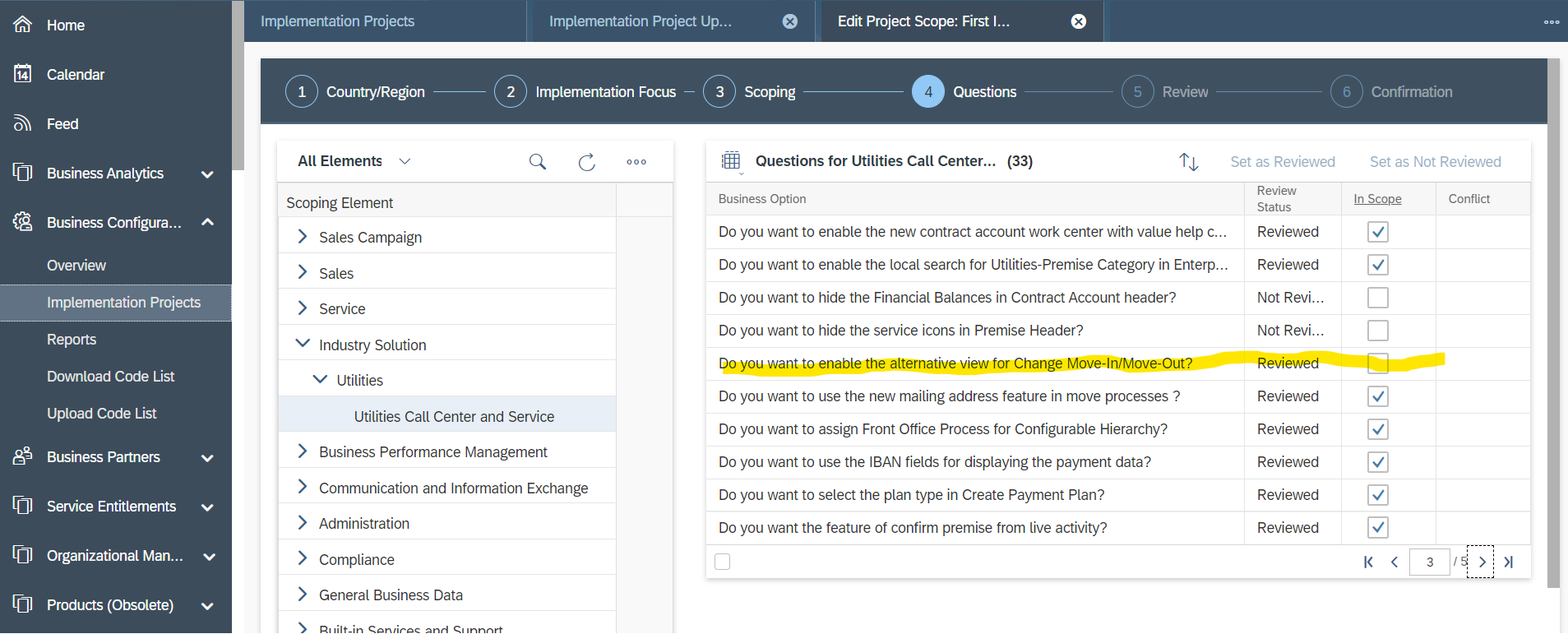Collapse the Utilities tree node
The width and height of the screenshot is (1568, 634).
[x=320, y=379]
